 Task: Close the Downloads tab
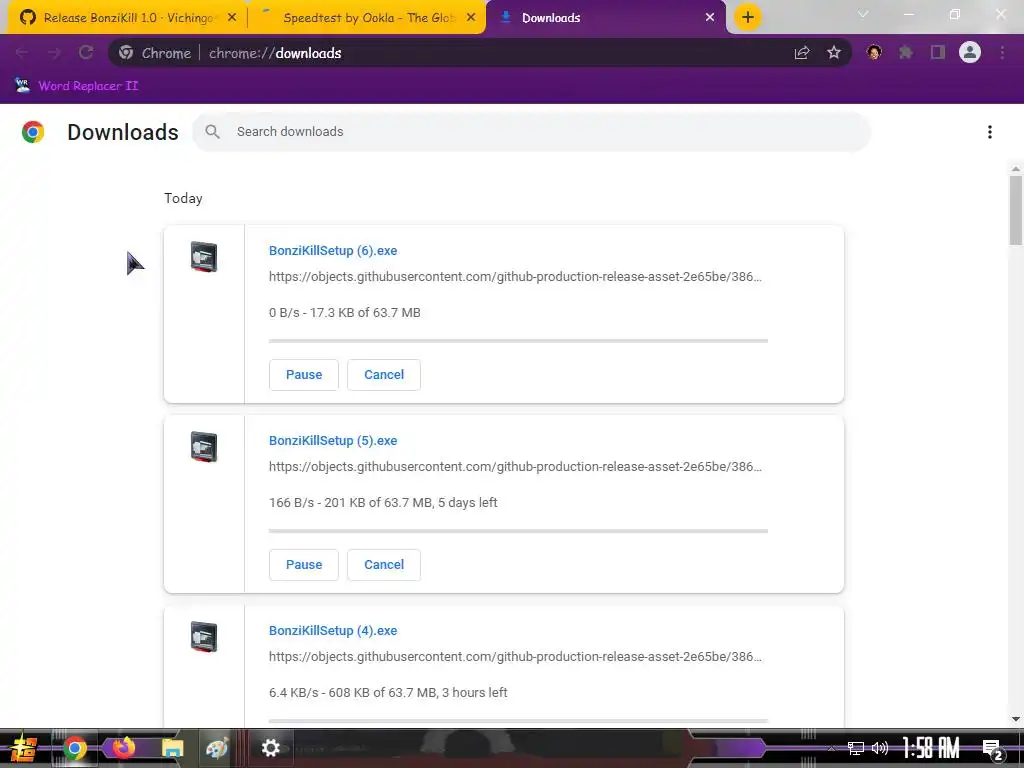[x=710, y=18]
